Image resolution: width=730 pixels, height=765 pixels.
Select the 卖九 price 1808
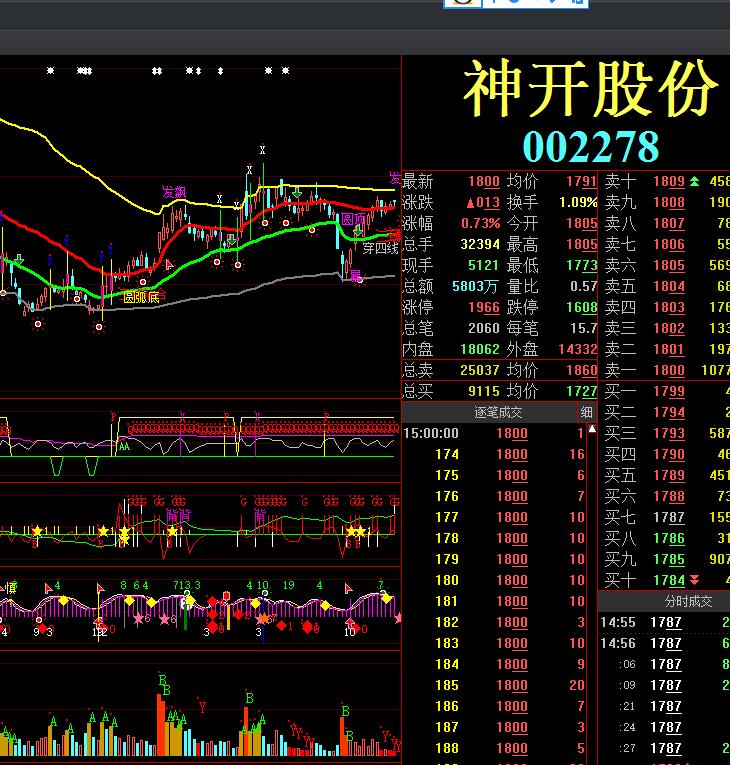(669, 202)
